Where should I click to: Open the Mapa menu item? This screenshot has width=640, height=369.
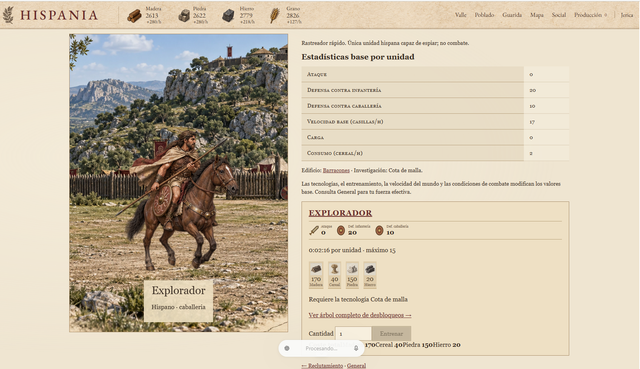537,15
